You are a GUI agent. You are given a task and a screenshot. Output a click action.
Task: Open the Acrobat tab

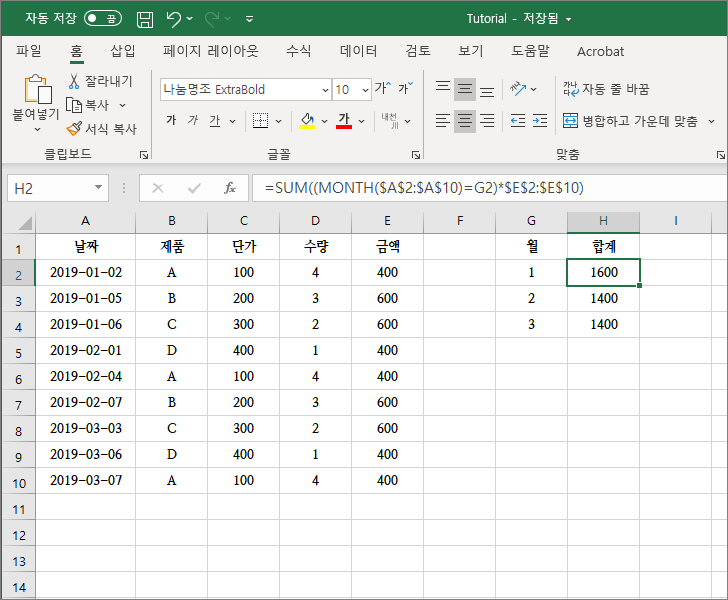click(x=600, y=51)
